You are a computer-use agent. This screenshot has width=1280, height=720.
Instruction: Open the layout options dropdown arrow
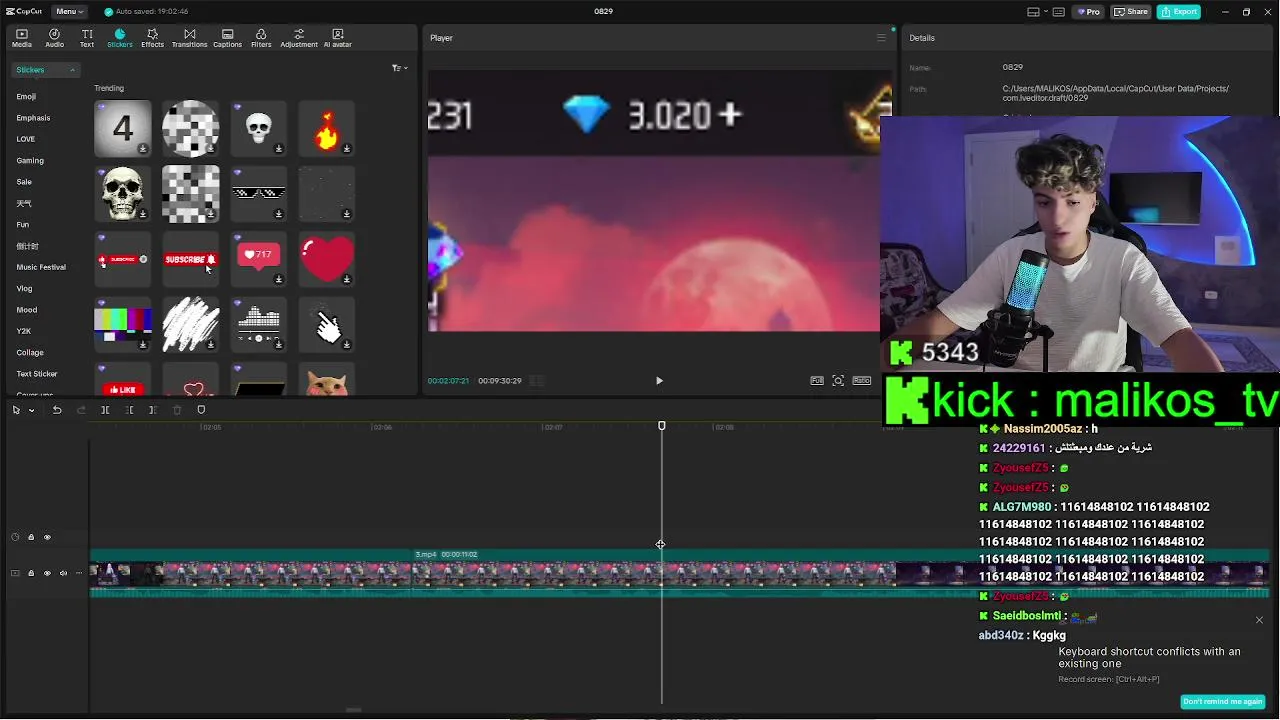(1045, 12)
